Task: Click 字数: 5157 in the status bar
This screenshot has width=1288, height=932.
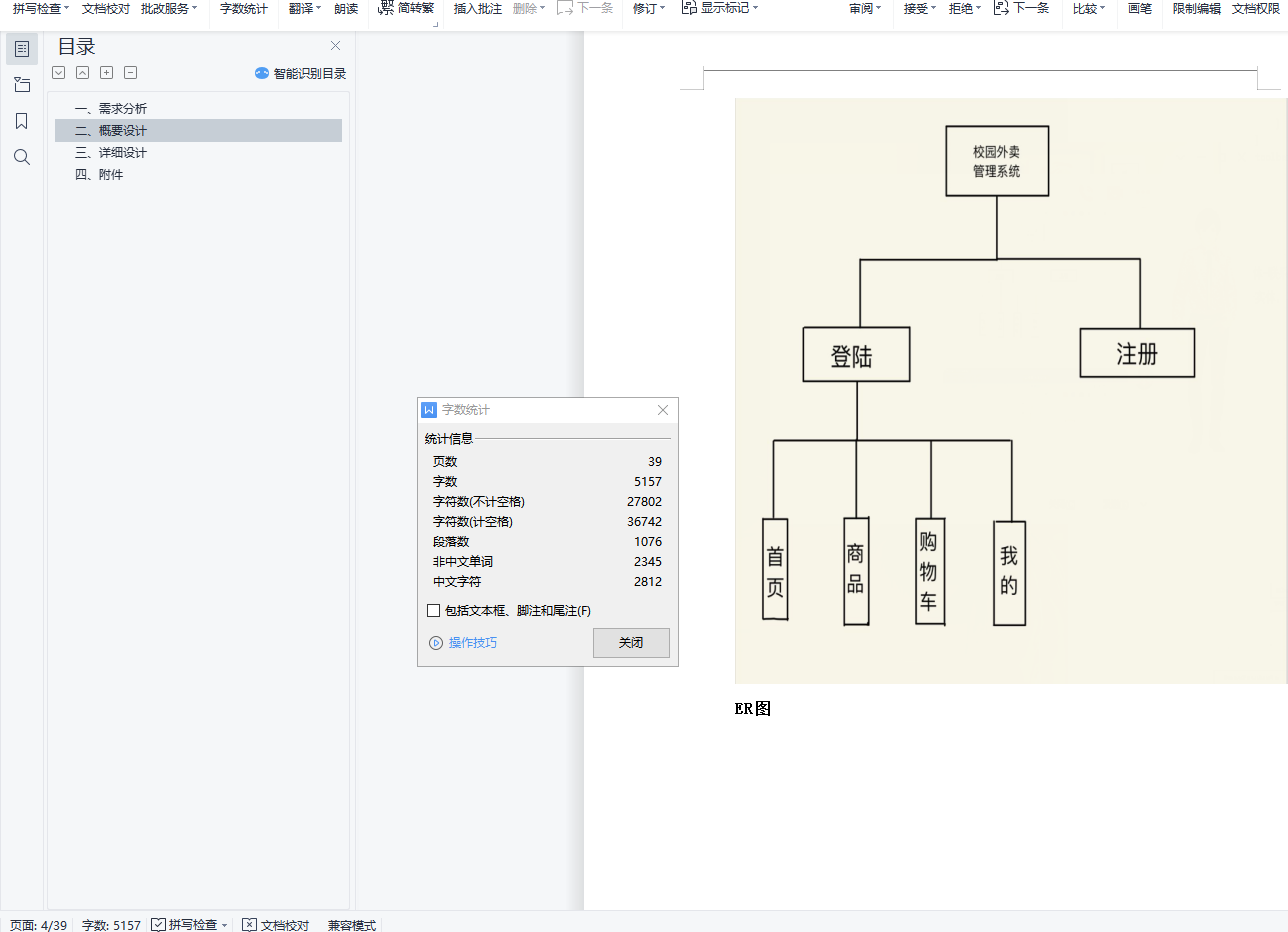Action: click(x=111, y=925)
